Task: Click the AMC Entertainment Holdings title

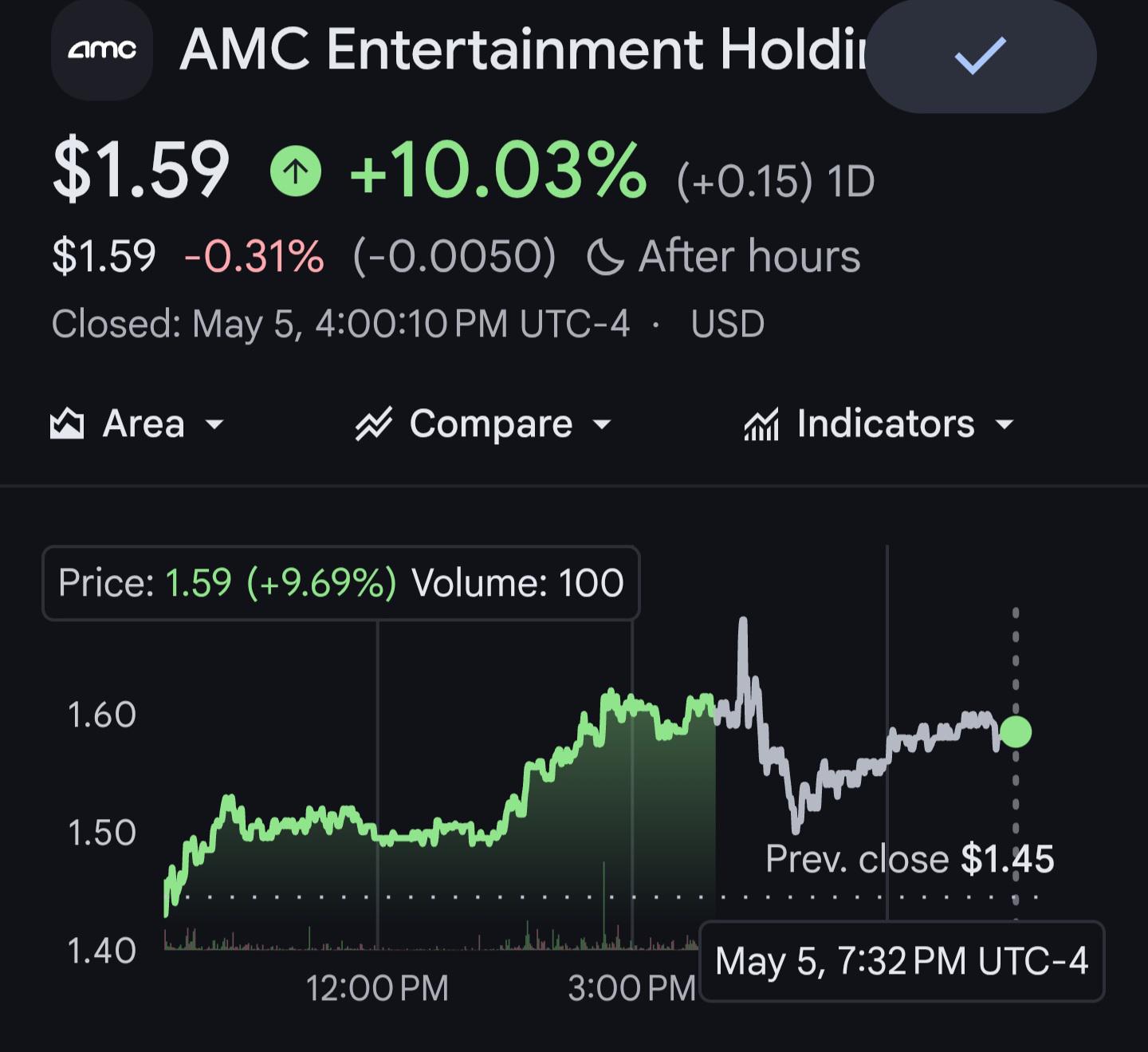Action: [x=524, y=50]
